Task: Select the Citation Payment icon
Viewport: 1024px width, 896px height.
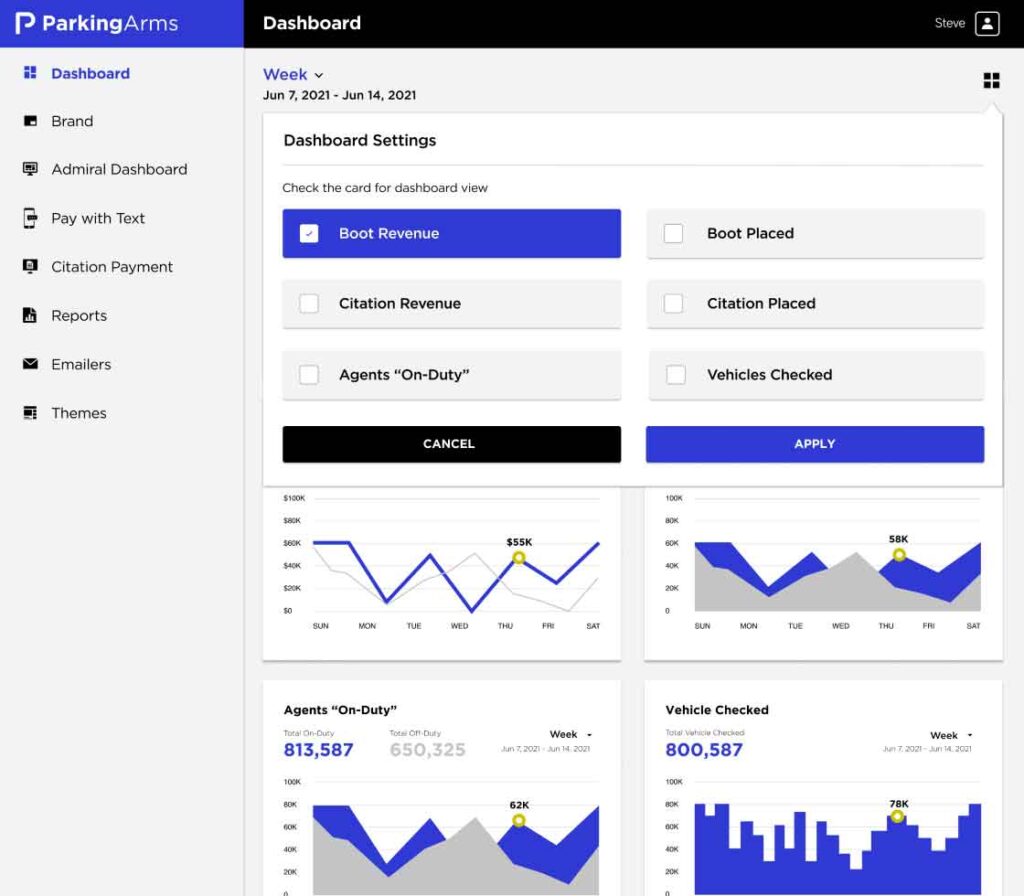Action: (x=30, y=267)
